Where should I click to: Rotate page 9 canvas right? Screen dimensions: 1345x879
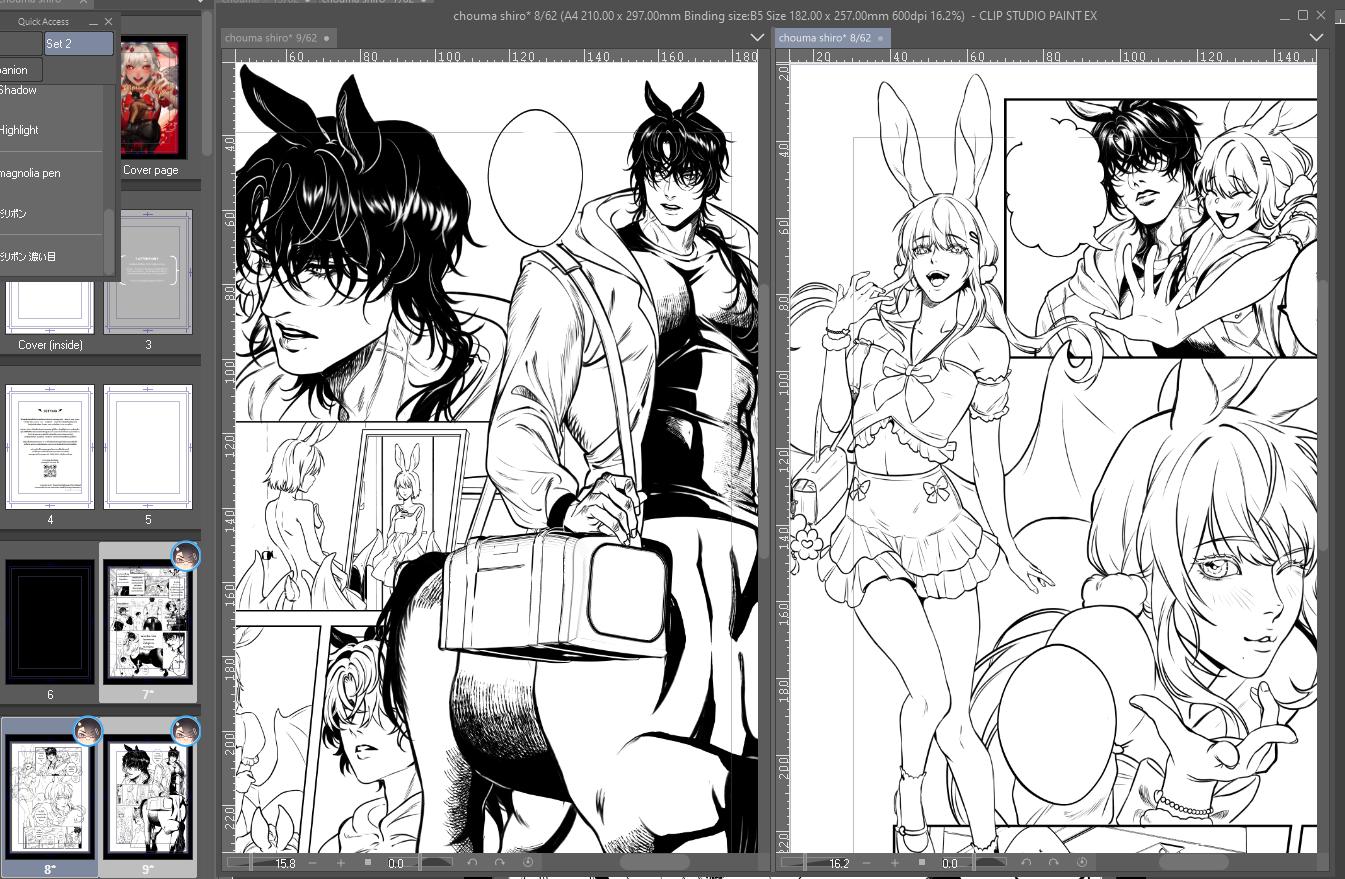point(499,862)
